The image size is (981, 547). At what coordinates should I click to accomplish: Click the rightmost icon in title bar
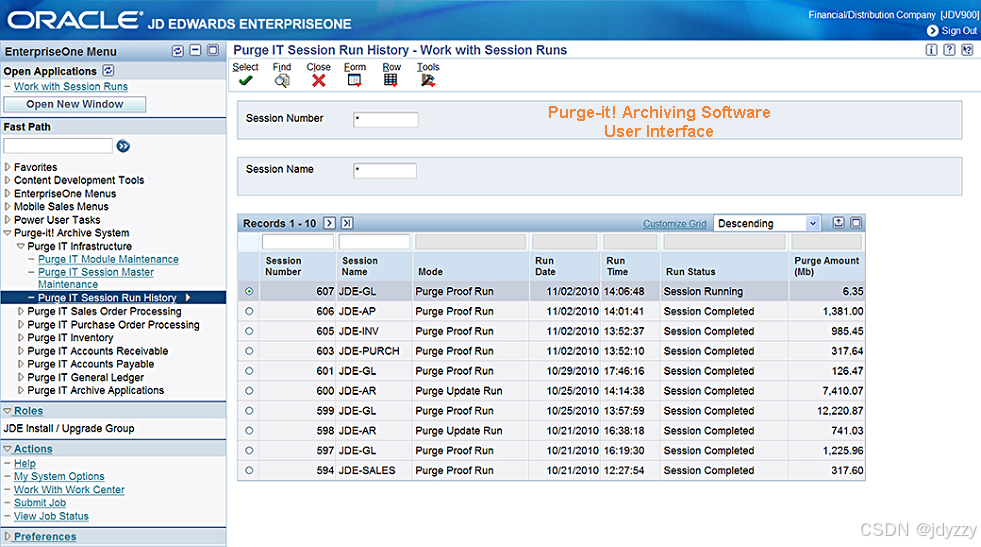tap(967, 50)
